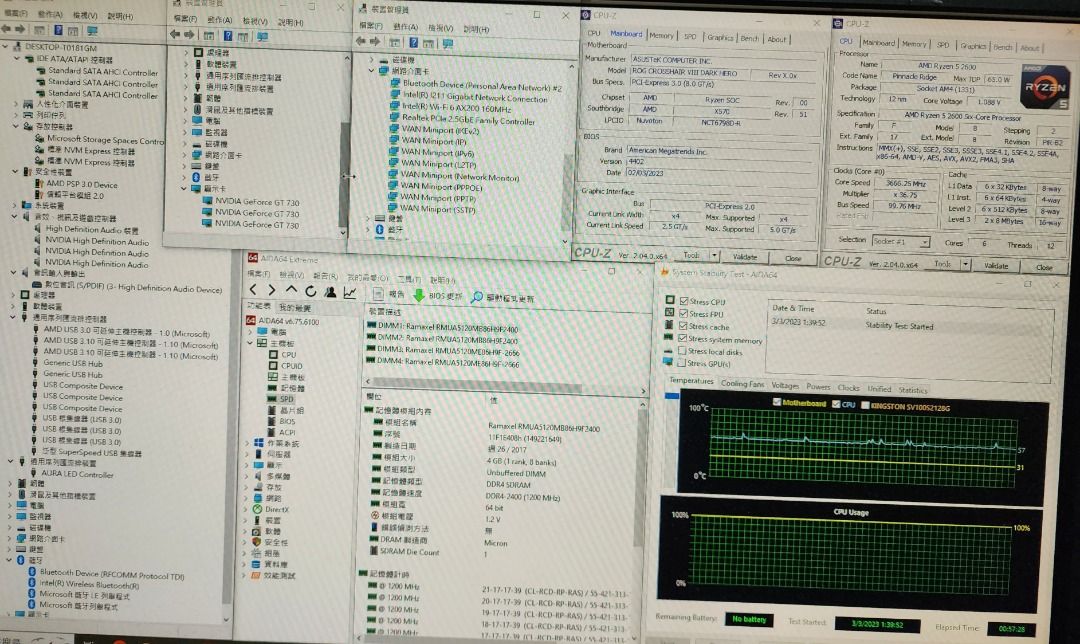
Task: Select the 'Stability Test Started' log row
Action: [909, 324]
